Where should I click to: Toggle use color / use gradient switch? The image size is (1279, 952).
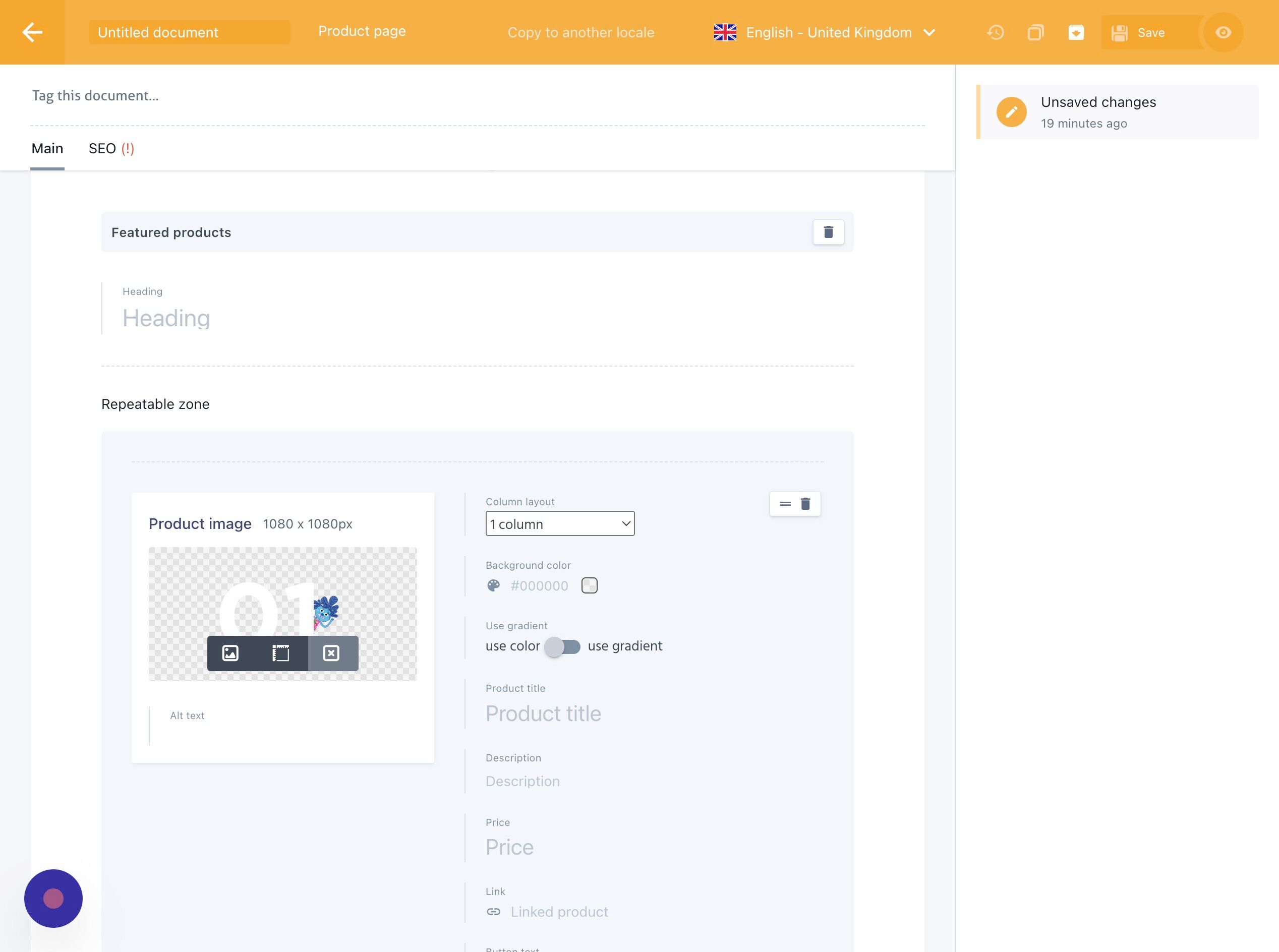[x=563, y=646]
